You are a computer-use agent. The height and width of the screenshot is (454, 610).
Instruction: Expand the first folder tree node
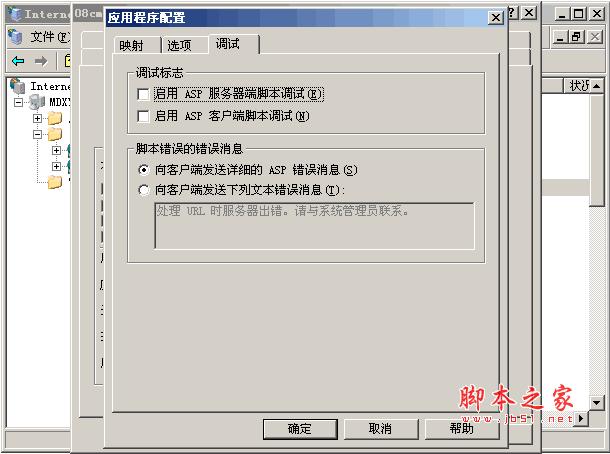[37, 118]
